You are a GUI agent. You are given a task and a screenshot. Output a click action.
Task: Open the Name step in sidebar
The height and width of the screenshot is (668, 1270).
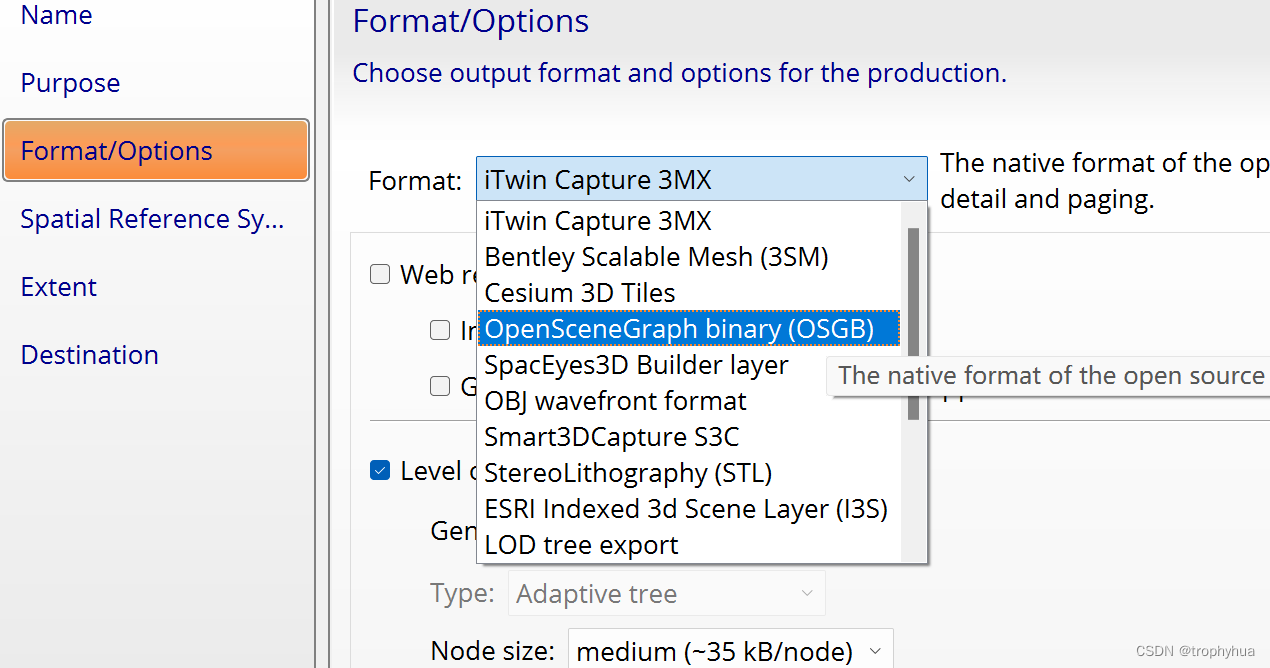56,15
